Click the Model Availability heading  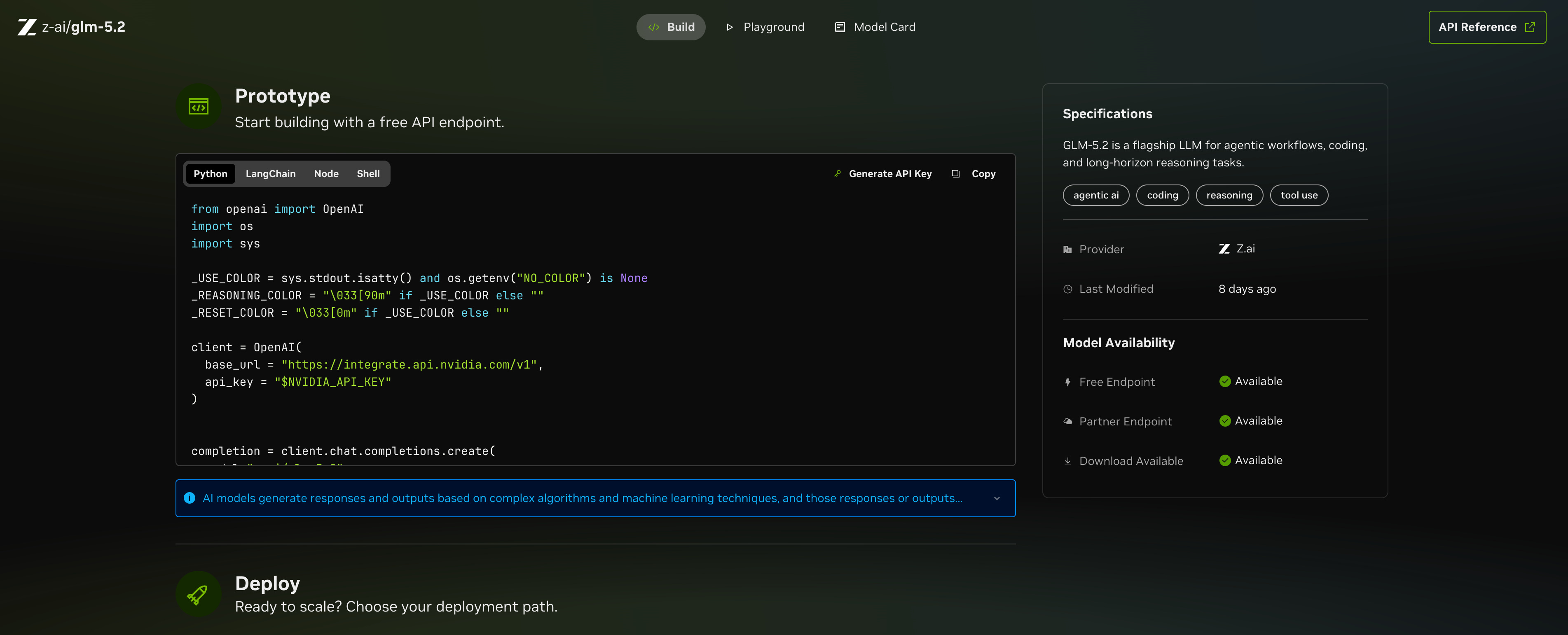click(1119, 343)
